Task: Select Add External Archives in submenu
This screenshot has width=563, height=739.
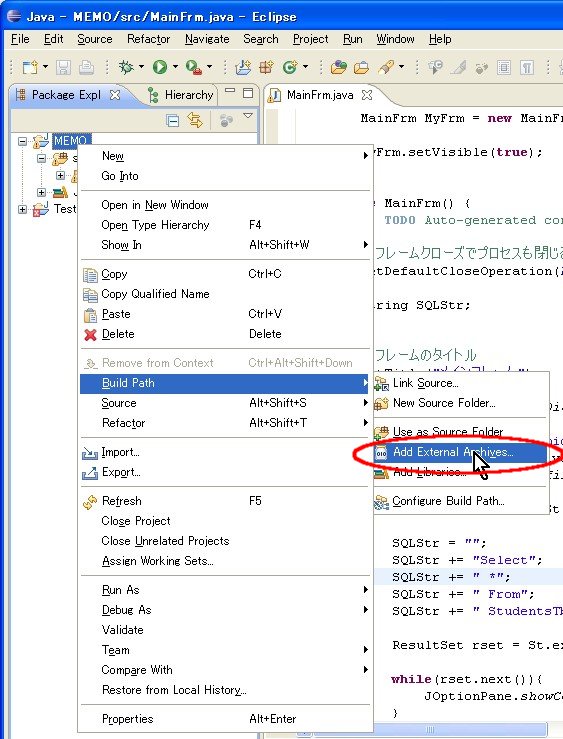Action: (461, 452)
